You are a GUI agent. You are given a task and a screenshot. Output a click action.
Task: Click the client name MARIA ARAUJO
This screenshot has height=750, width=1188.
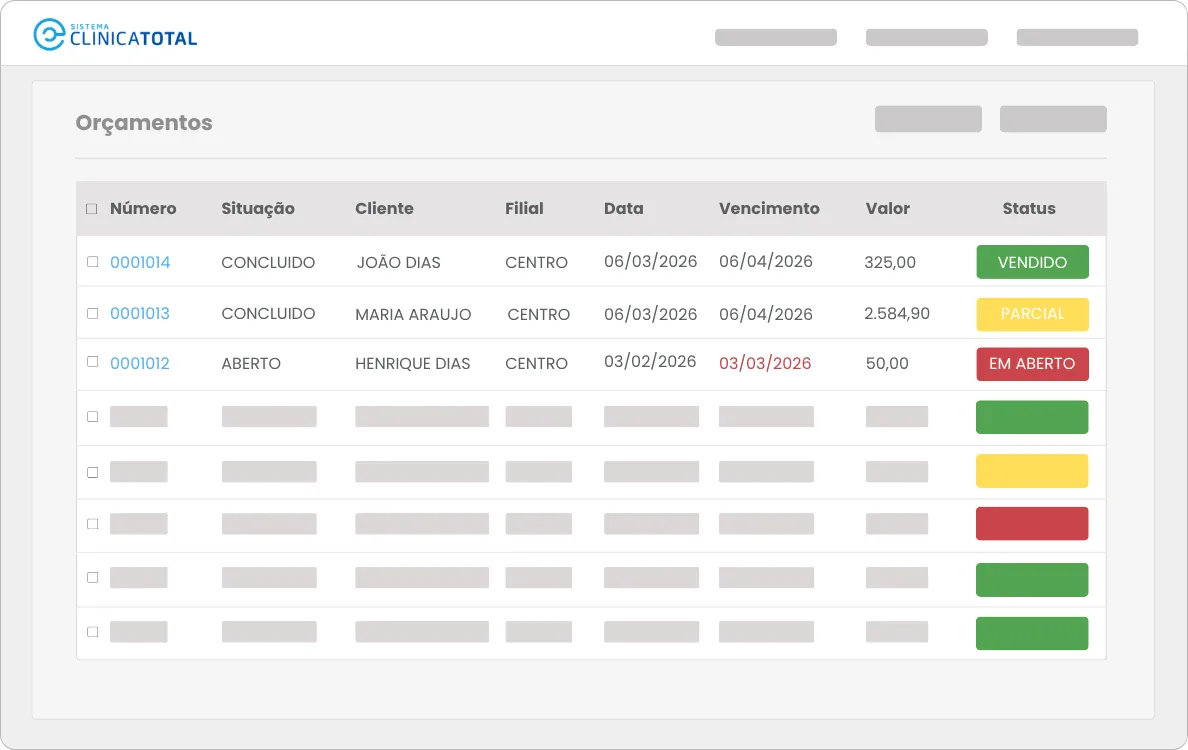tap(413, 314)
